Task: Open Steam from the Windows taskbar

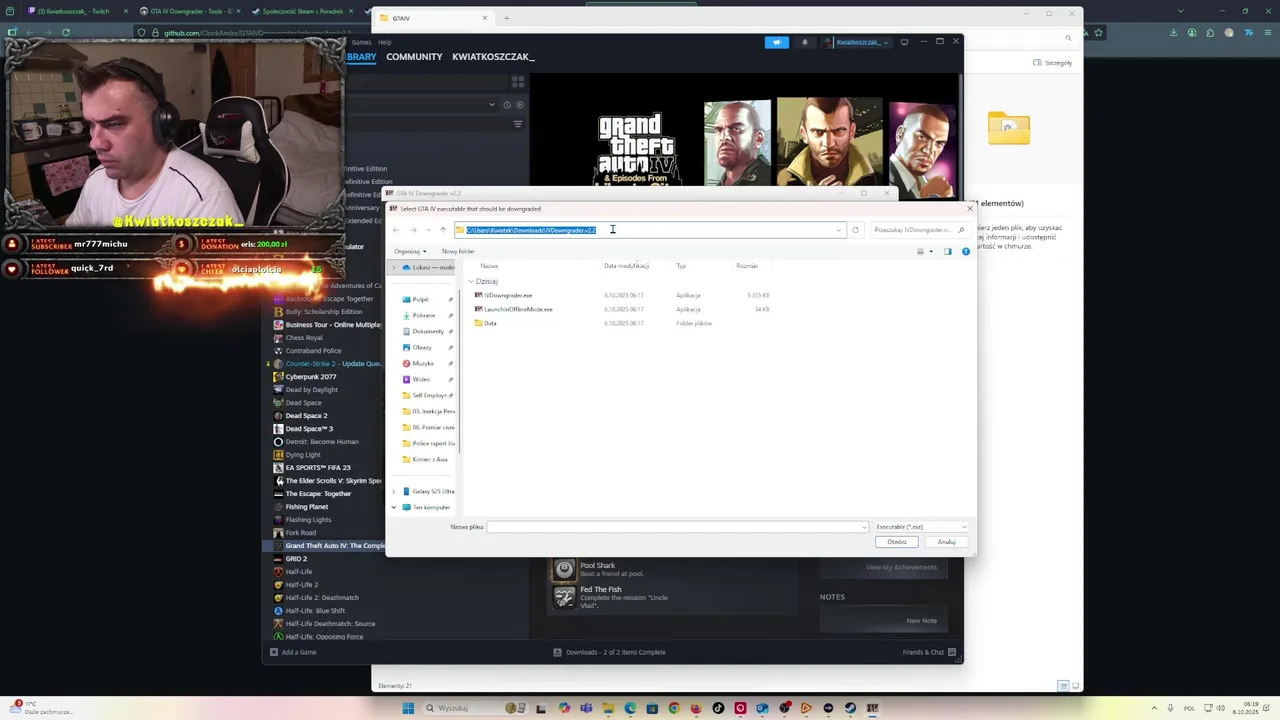Action: click(850, 708)
